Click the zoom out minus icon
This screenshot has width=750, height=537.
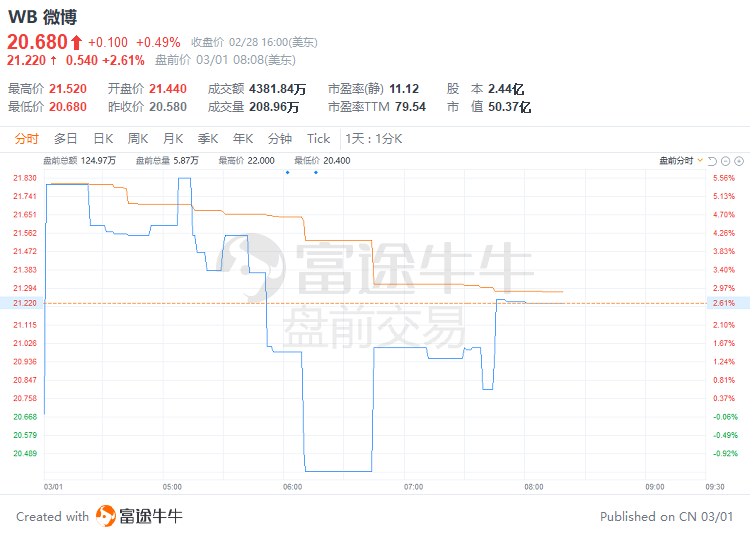[x=726, y=161]
